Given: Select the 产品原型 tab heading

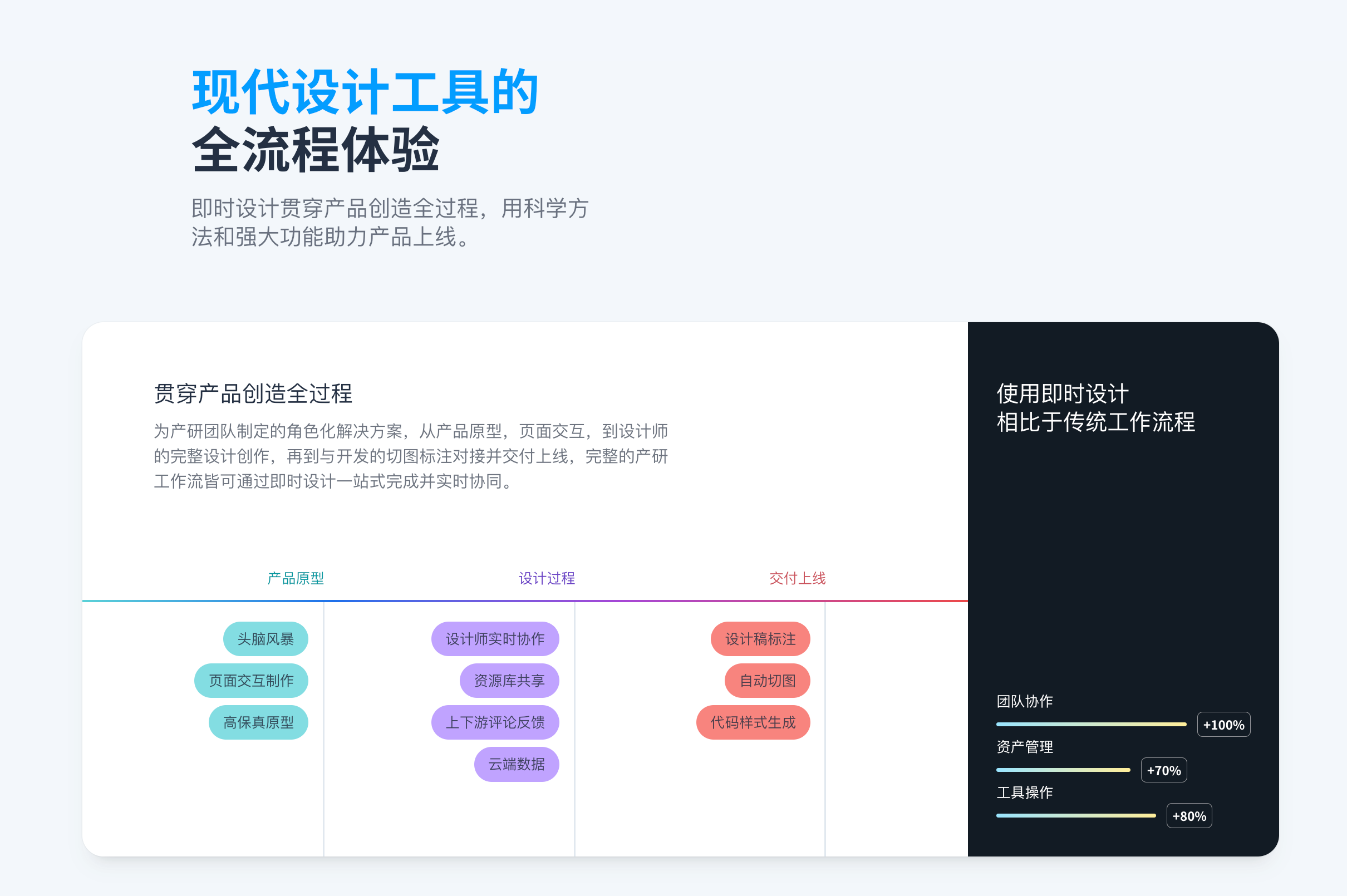Looking at the screenshot, I should (x=296, y=578).
